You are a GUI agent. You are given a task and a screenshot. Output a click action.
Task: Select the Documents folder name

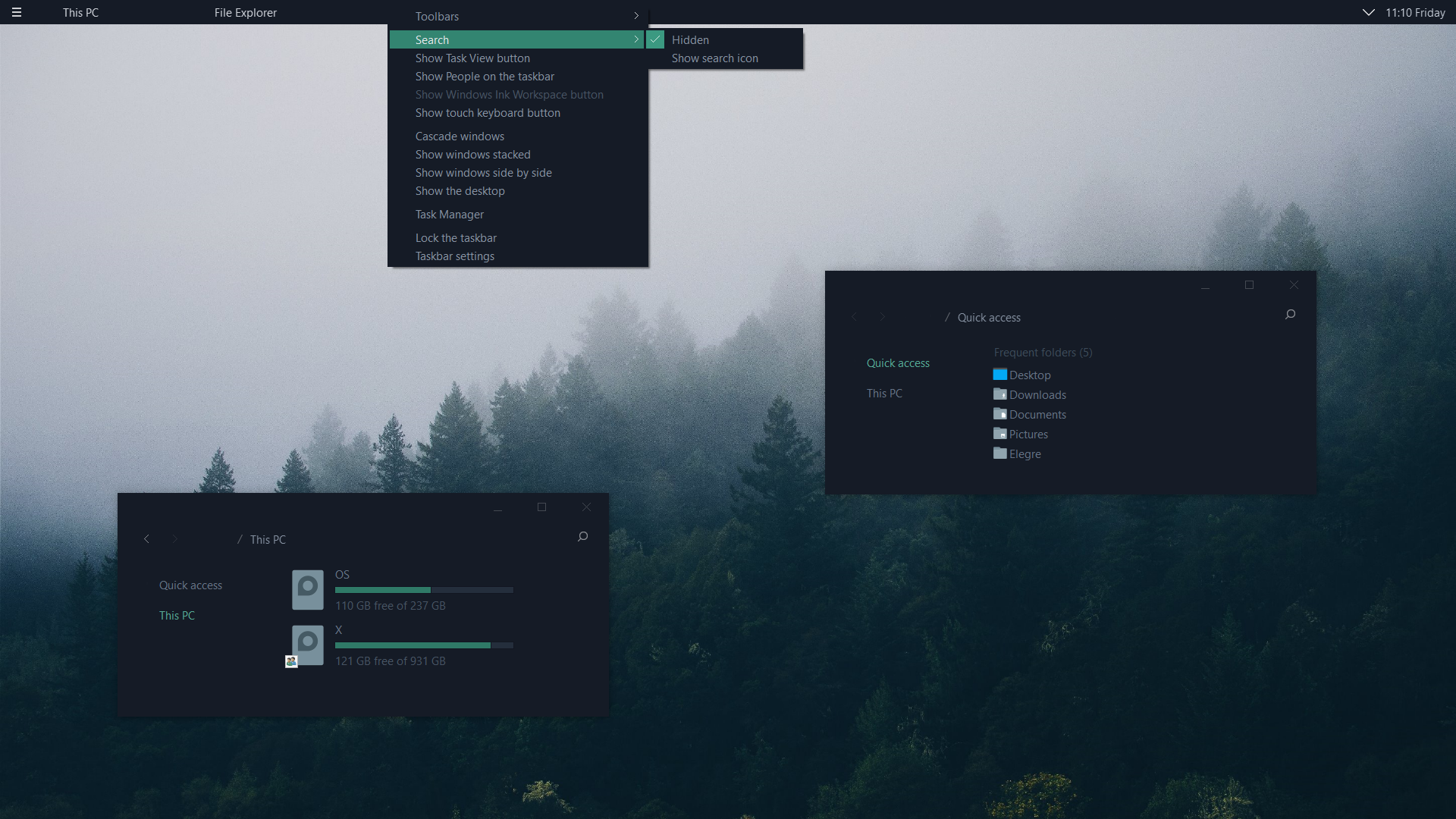click(1037, 415)
